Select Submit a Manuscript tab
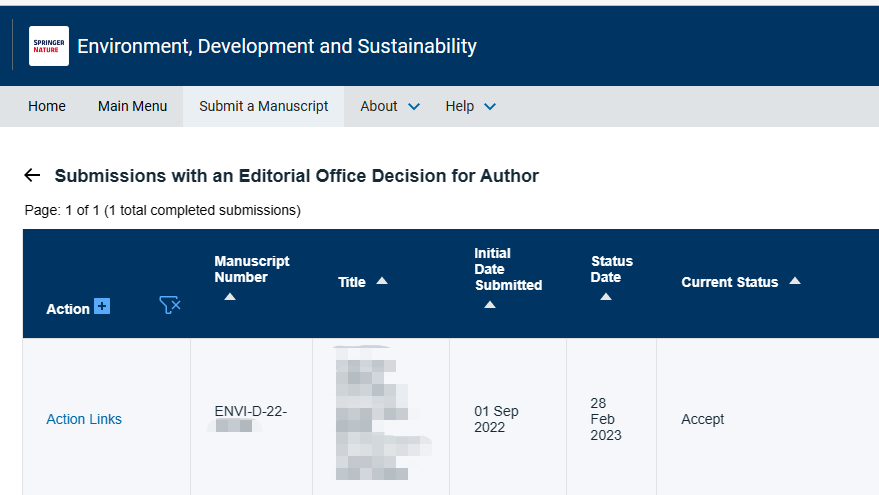The height and width of the screenshot is (495, 879). coord(263,106)
